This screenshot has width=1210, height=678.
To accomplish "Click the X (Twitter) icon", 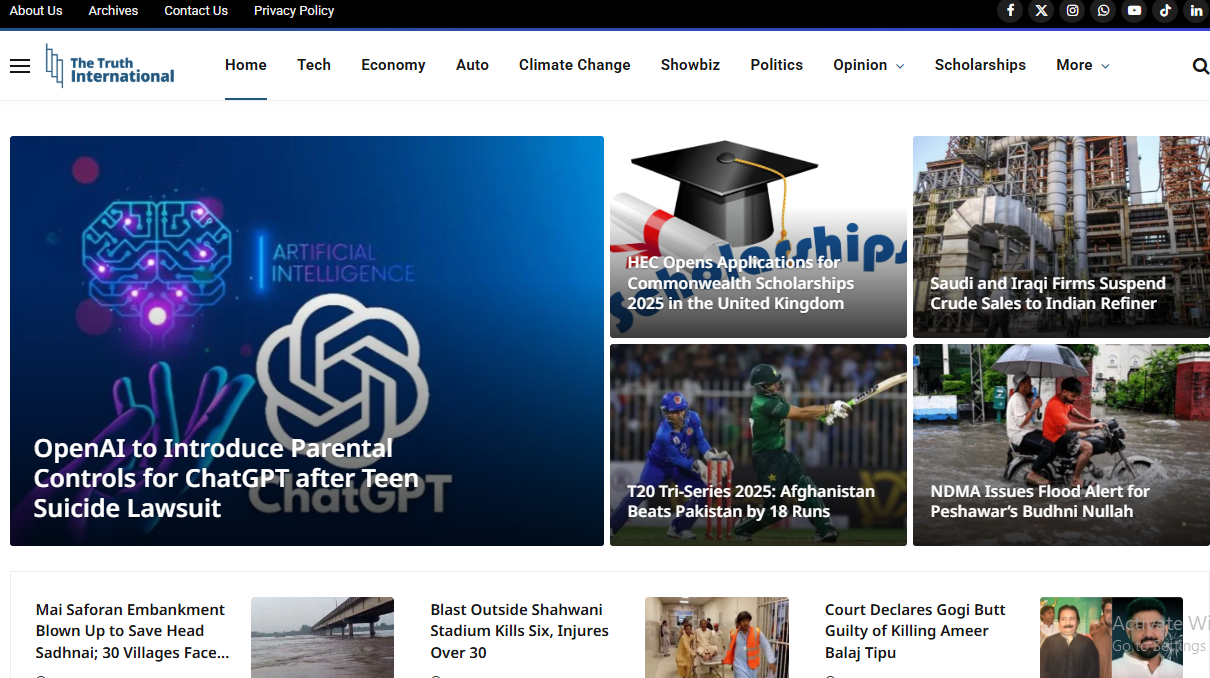I will [1041, 11].
